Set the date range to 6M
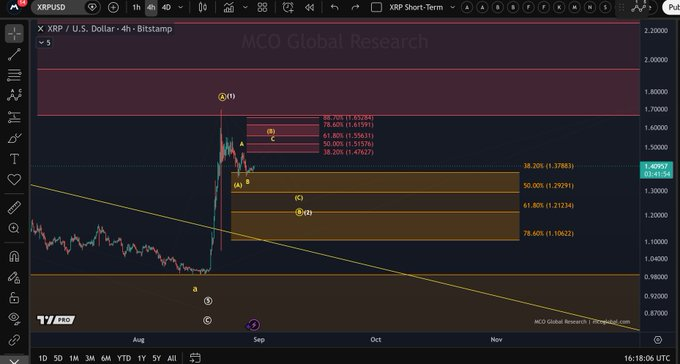Screen dimensions: 680x364 tap(106, 358)
